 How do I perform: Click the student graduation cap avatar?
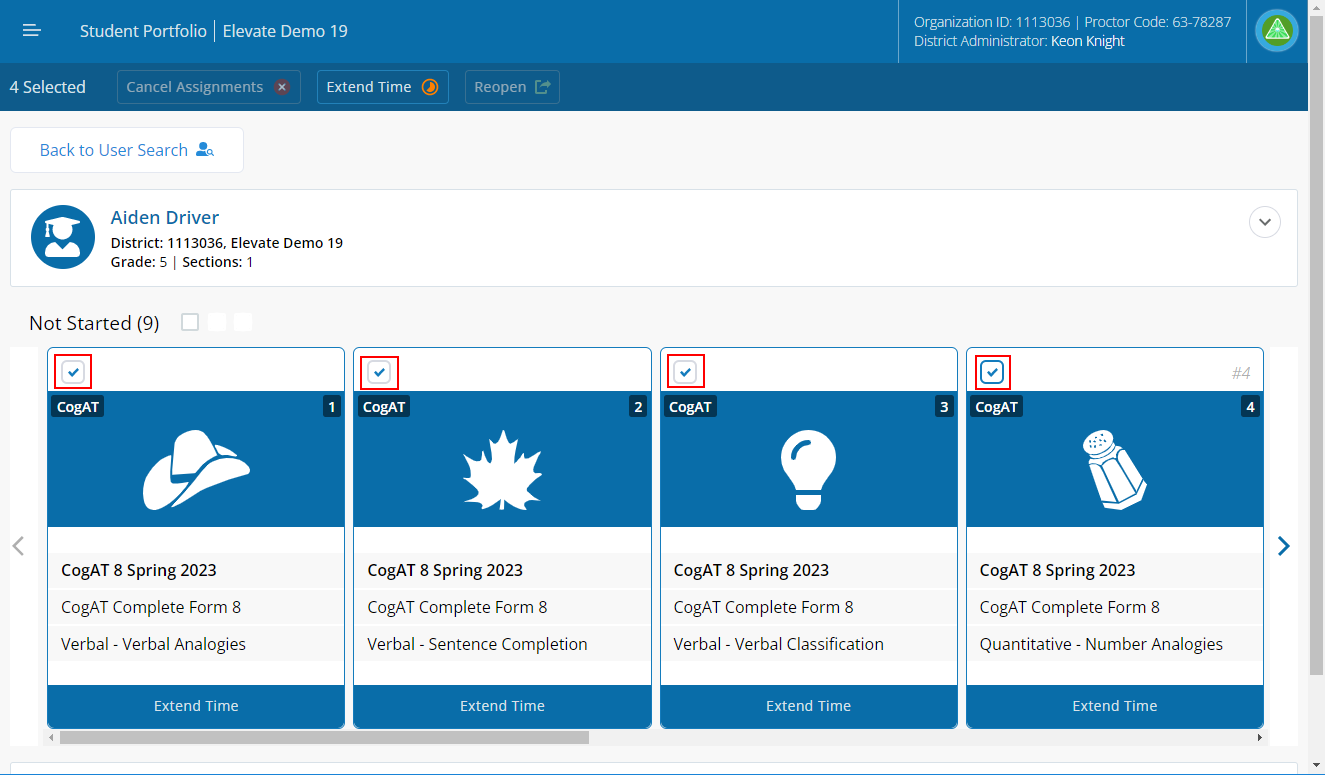point(63,237)
